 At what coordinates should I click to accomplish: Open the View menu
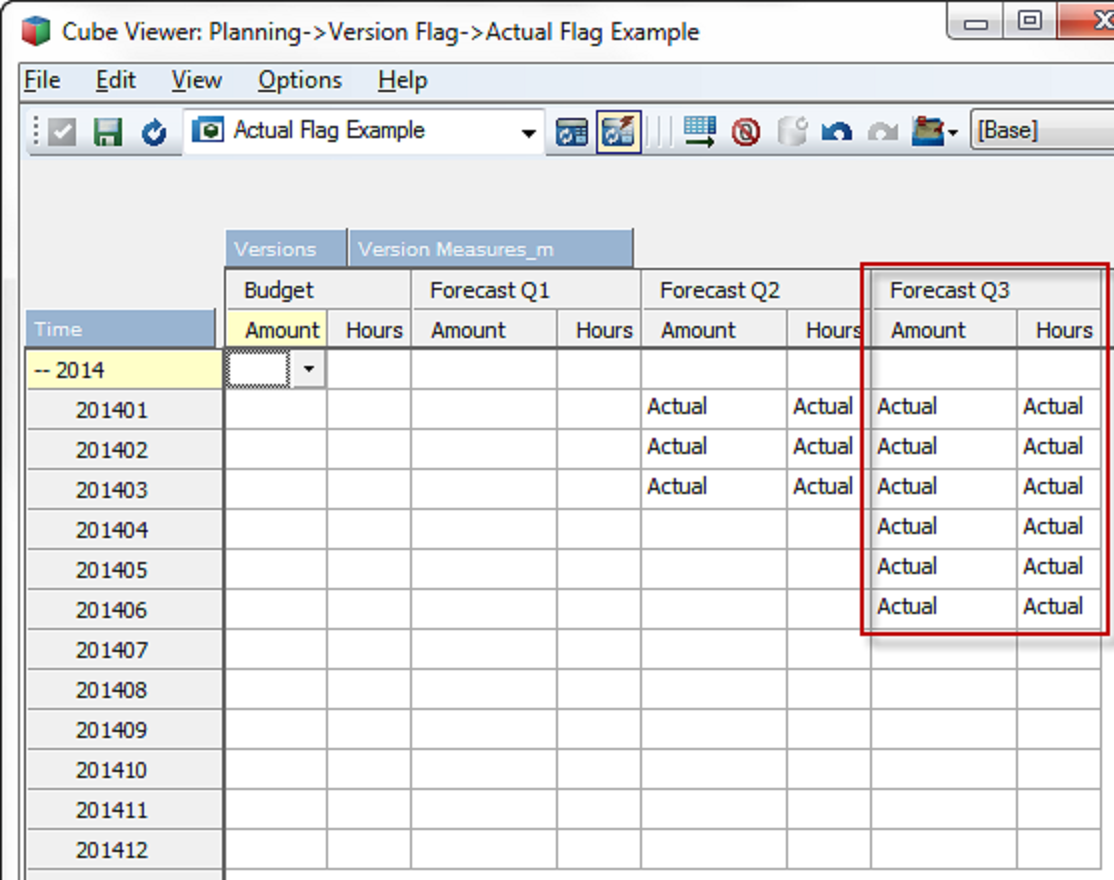click(196, 80)
